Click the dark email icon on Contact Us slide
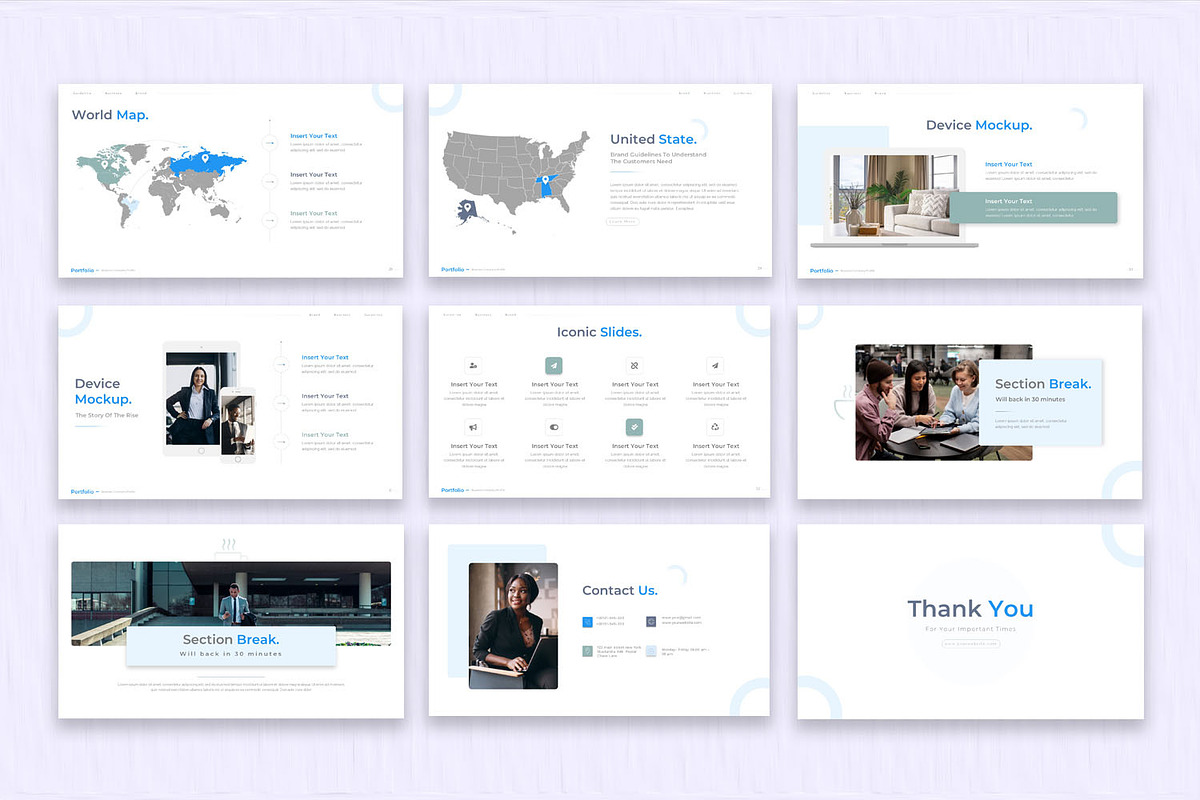The height and width of the screenshot is (800, 1200). click(651, 621)
